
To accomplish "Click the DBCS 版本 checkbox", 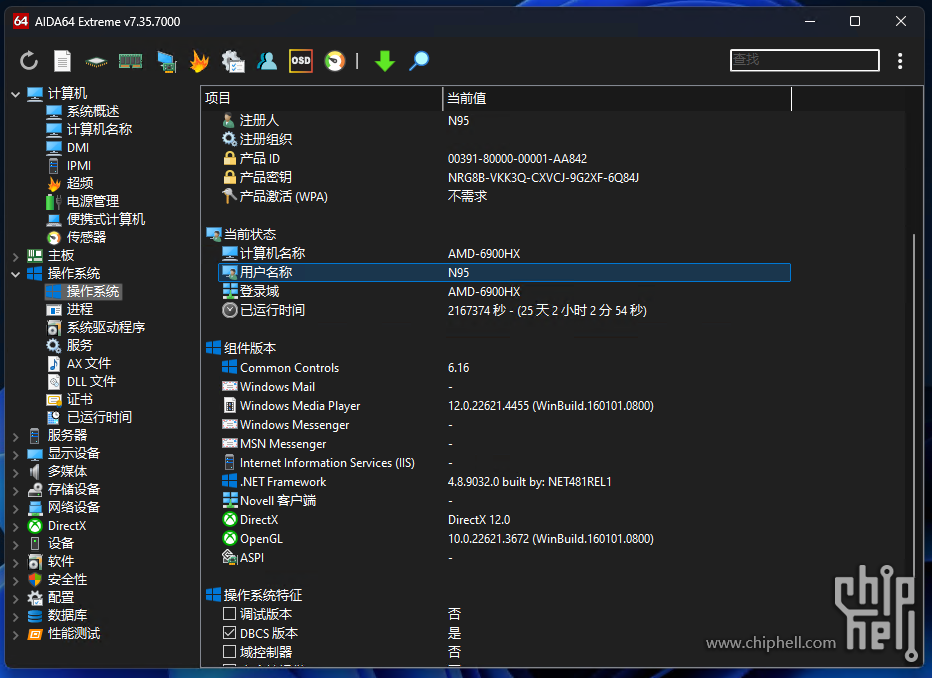I will click(x=229, y=632).
